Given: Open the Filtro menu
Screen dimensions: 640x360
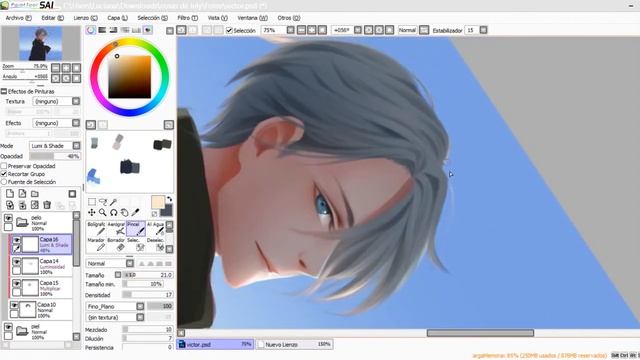Looking at the screenshot, I should pyautogui.click(x=187, y=18).
